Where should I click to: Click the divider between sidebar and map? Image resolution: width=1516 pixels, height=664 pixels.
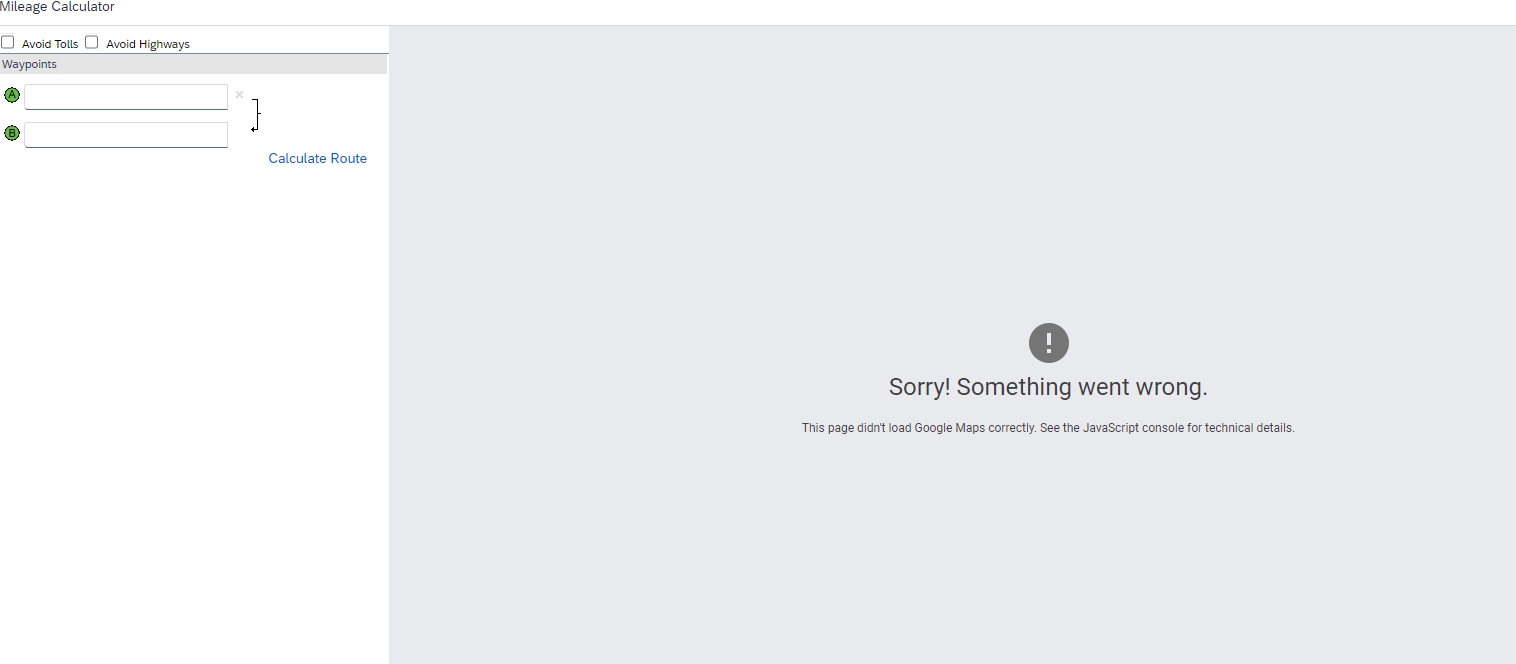(389, 345)
